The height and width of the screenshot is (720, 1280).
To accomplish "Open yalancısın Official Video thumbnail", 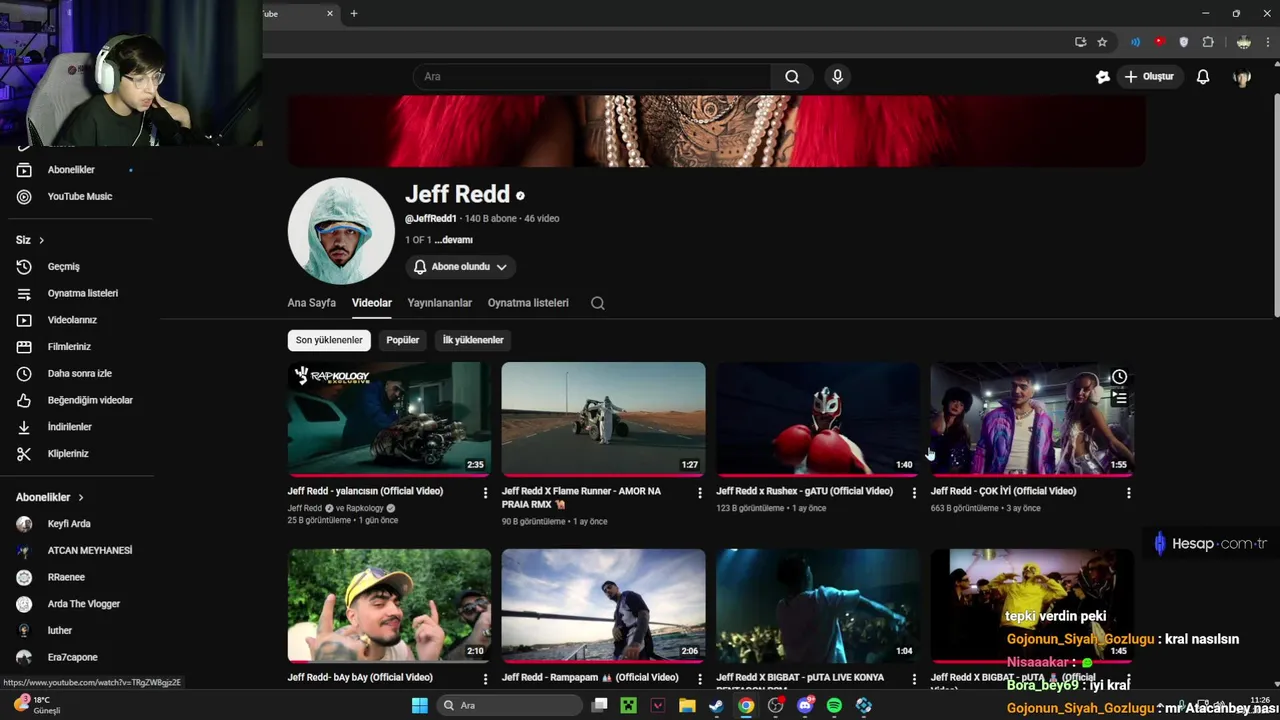I will (x=389, y=418).
